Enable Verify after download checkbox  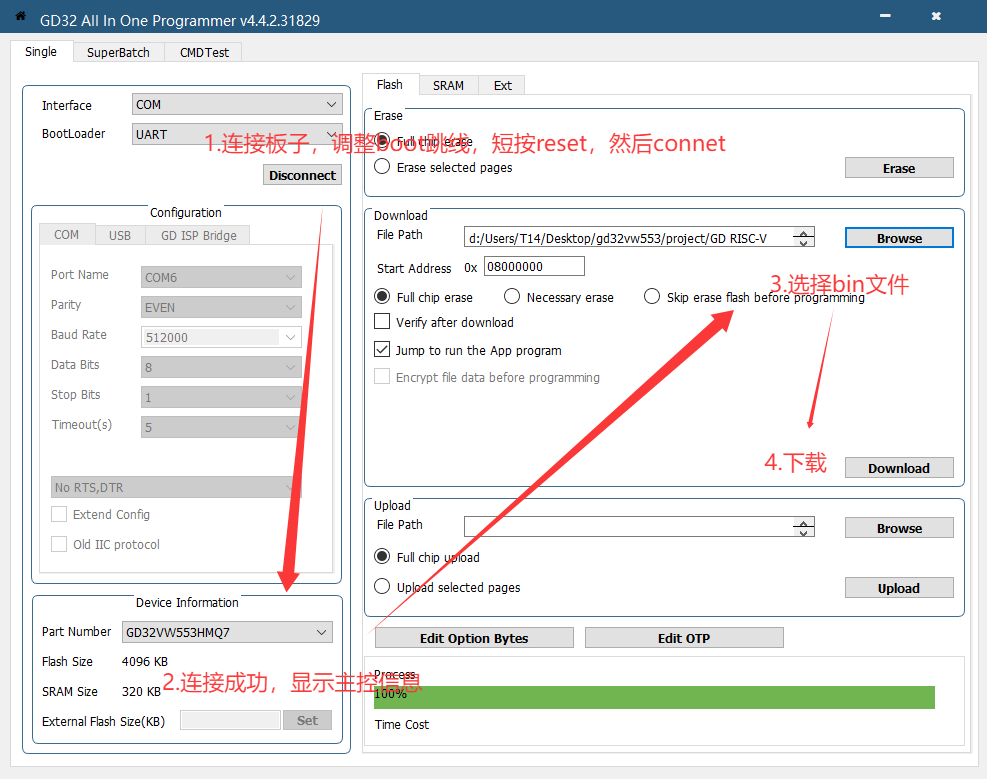coord(382,322)
